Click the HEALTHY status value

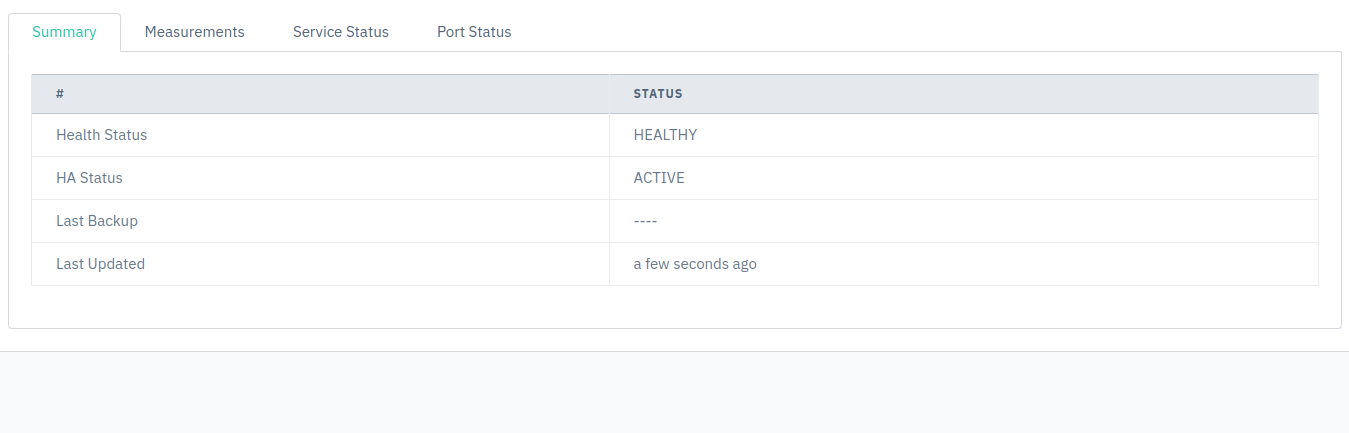click(665, 135)
